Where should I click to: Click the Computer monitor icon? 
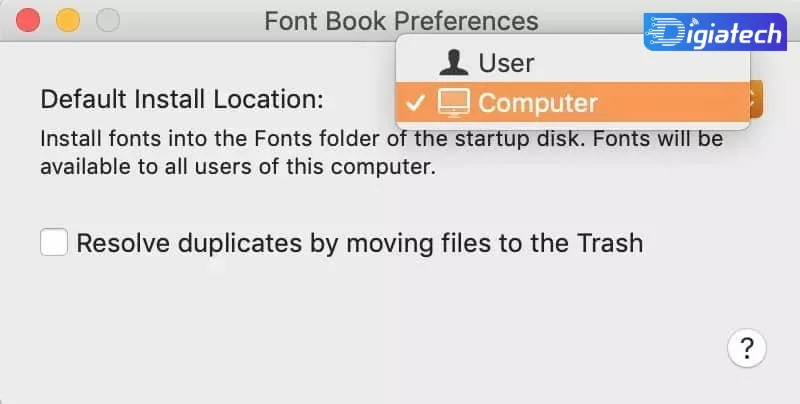coord(454,103)
